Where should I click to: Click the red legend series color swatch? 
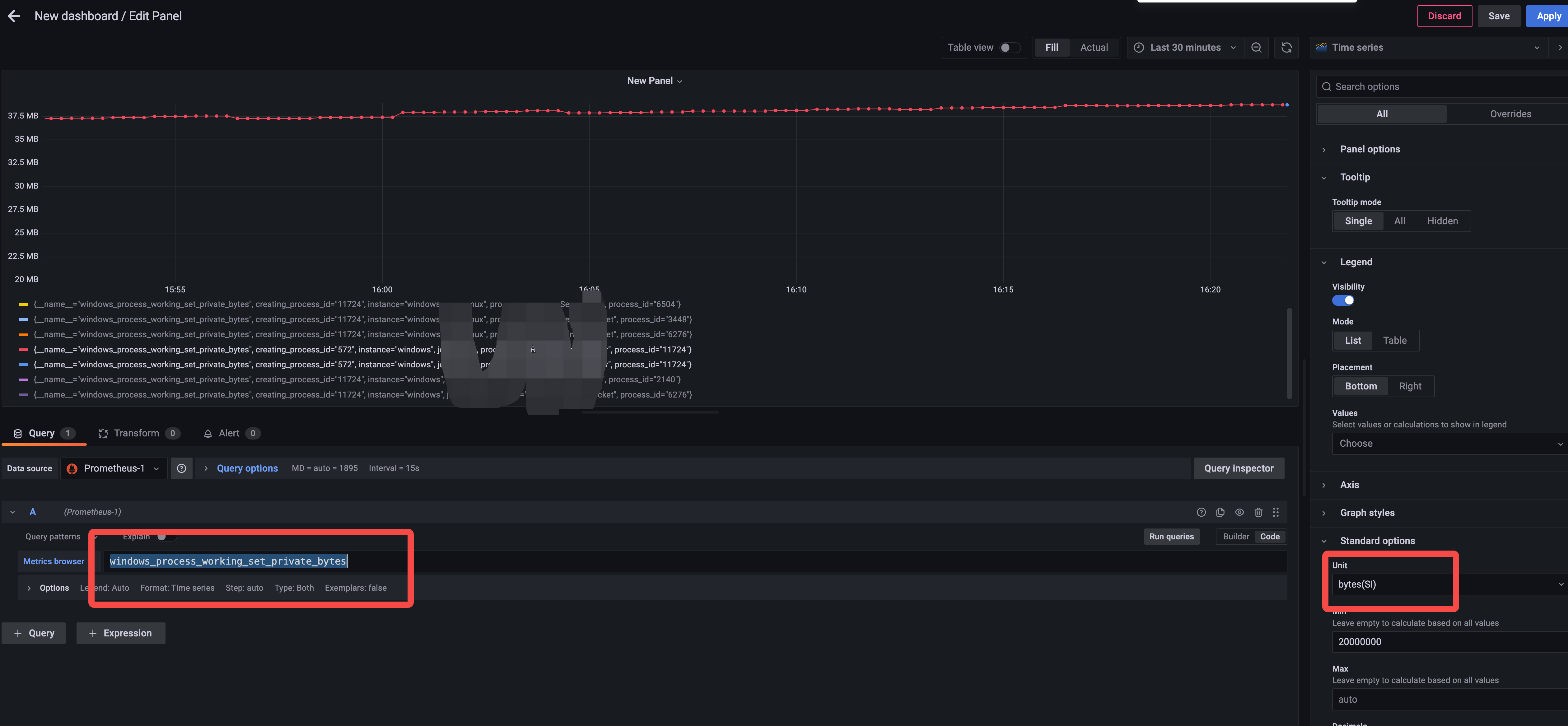point(23,349)
